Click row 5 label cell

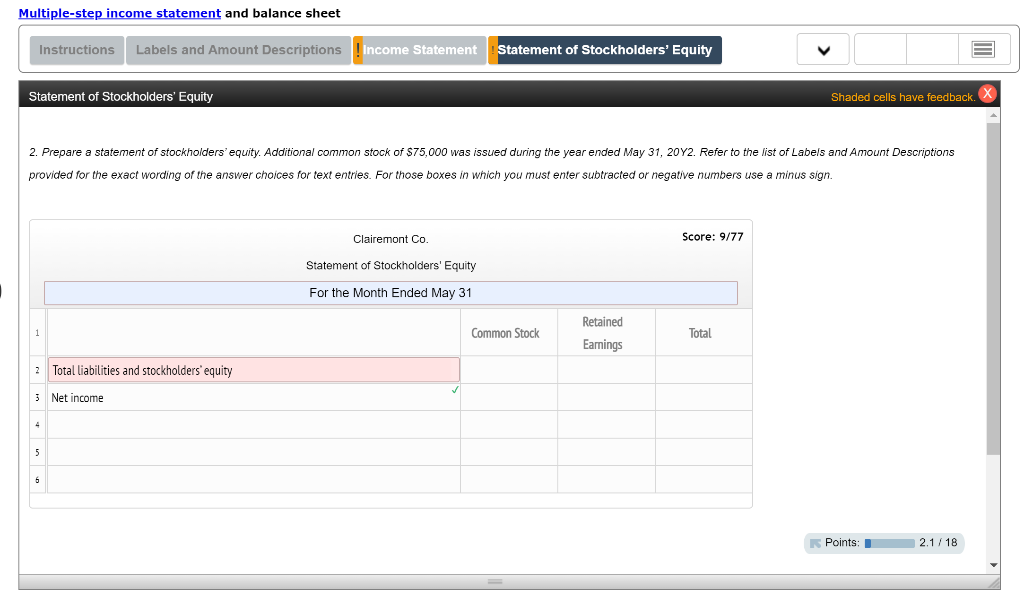point(253,452)
